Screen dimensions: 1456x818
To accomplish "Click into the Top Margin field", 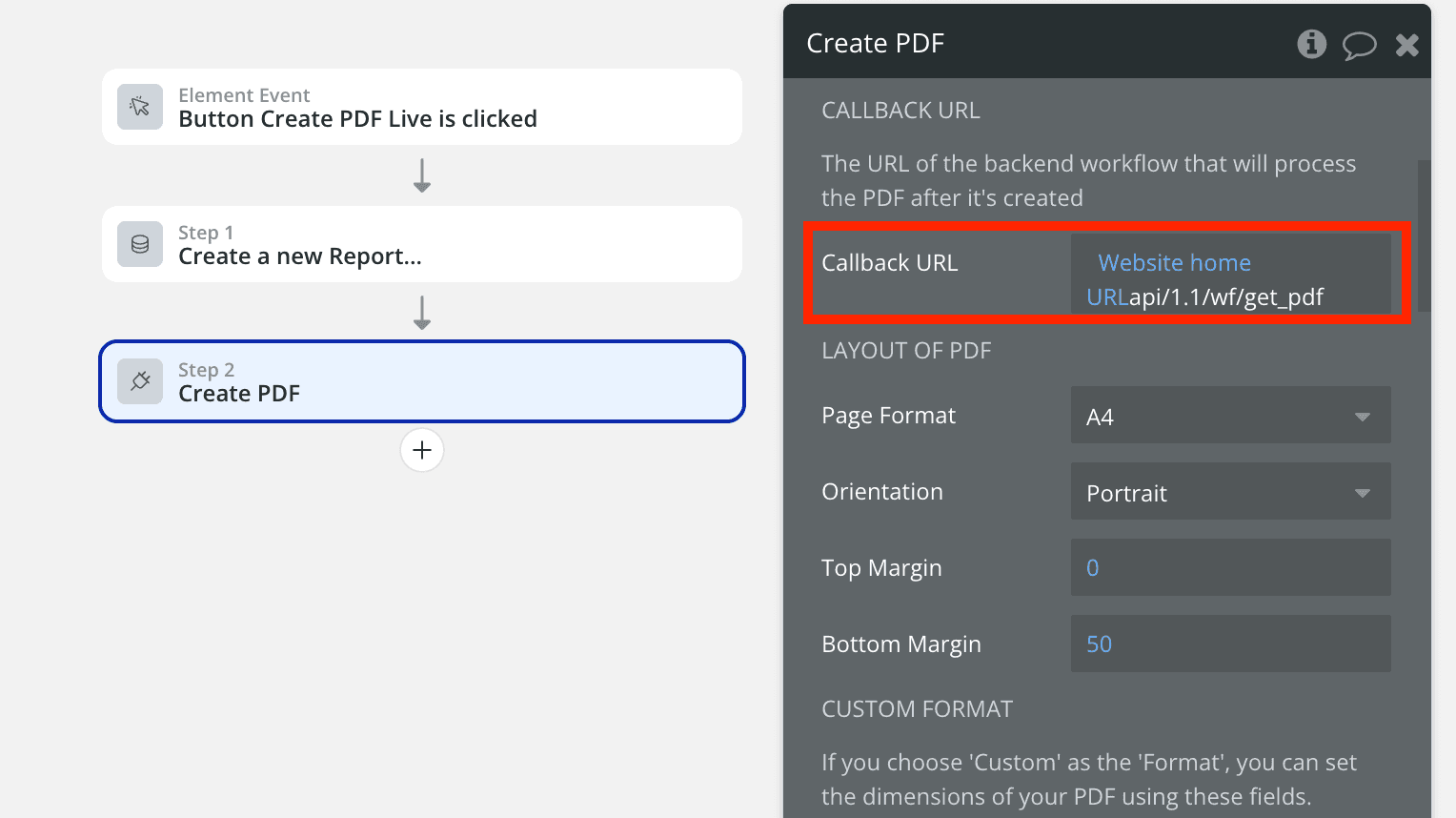I will (1230, 568).
